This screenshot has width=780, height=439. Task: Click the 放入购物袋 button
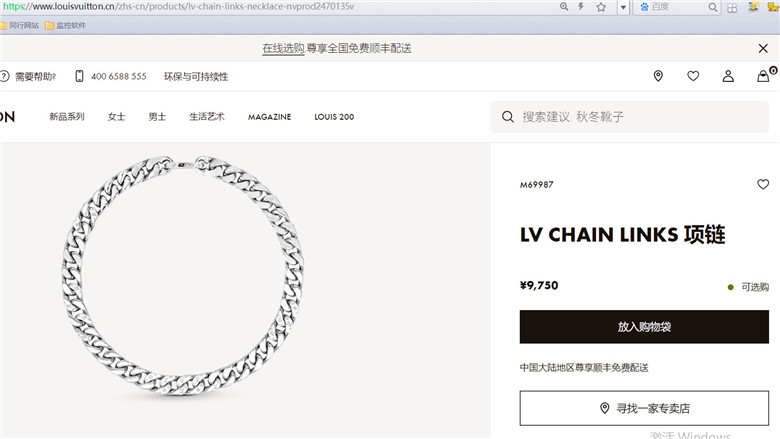644,327
